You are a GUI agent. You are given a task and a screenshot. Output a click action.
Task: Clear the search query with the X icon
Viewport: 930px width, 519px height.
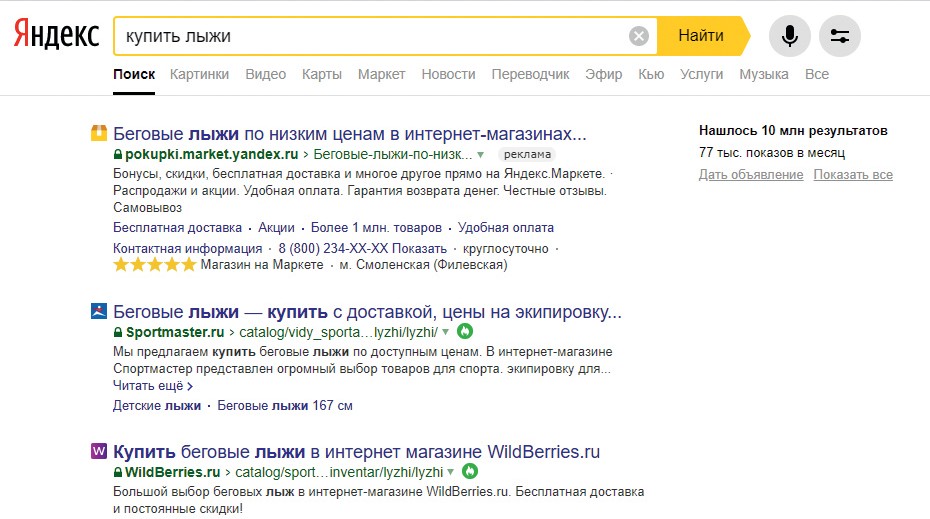(638, 37)
